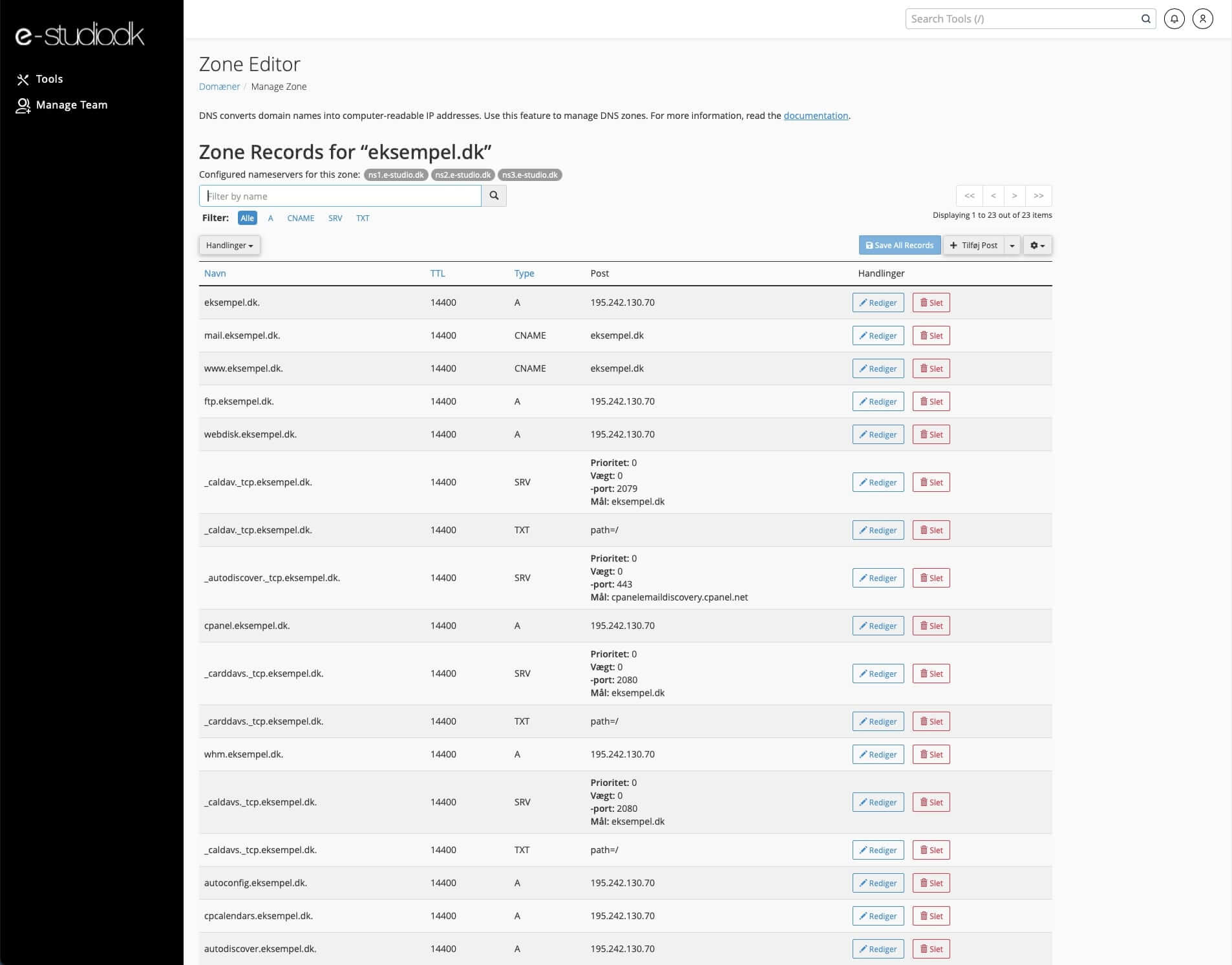The height and width of the screenshot is (965, 1232).
Task: Delete the whm.eksempel.dk. record
Action: [x=931, y=754]
